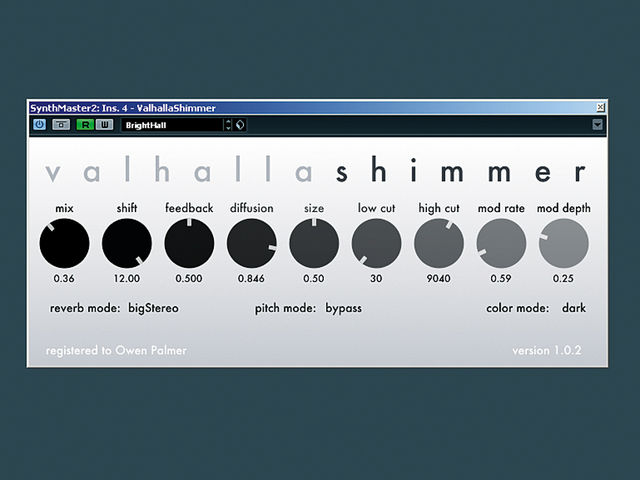Click the 'feedback' knob label

pos(189,208)
